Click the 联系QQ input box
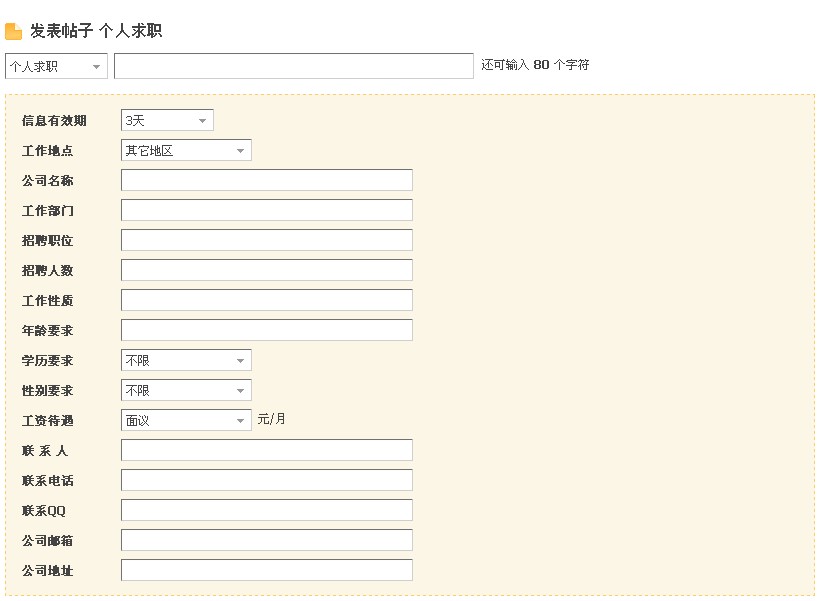This screenshot has height=601, width=822. (x=266, y=511)
